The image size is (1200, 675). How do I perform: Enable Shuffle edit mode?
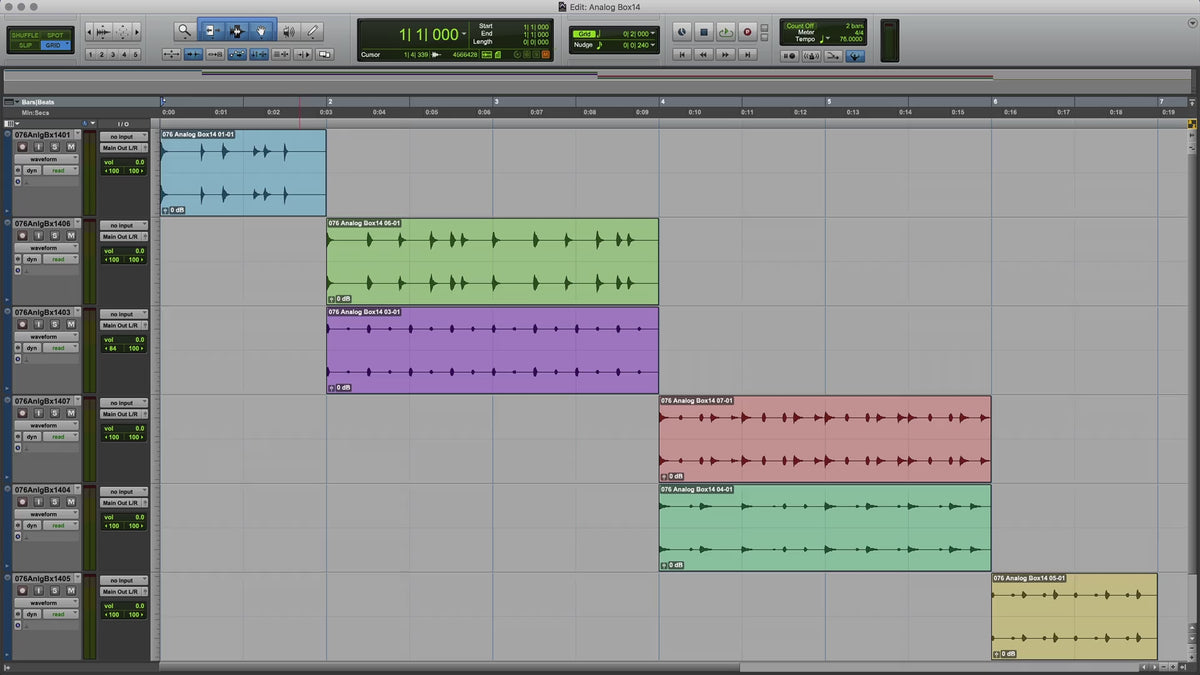coord(25,35)
